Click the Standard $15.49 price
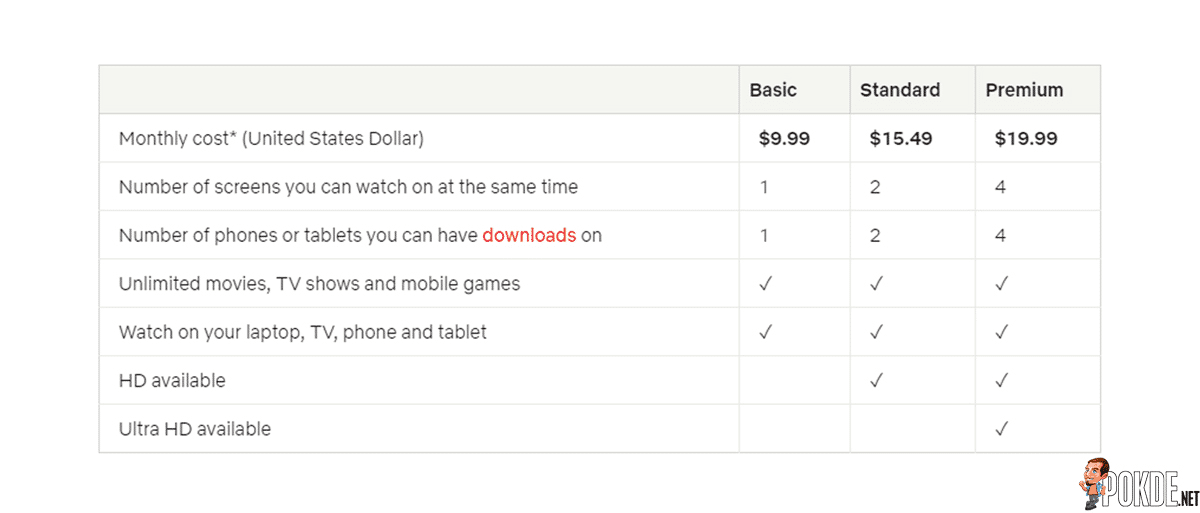This screenshot has width=1200, height=513. pyautogui.click(x=901, y=139)
